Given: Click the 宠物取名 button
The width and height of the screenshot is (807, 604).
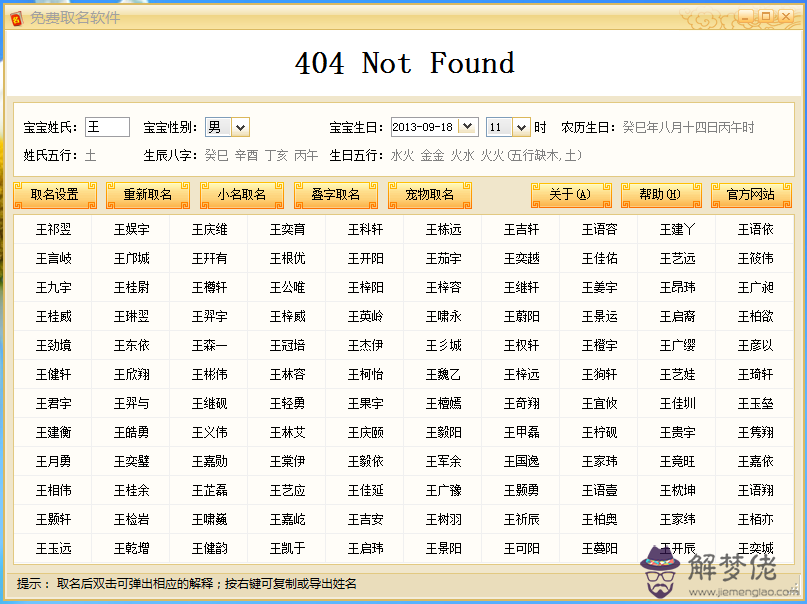Looking at the screenshot, I should (429, 195).
